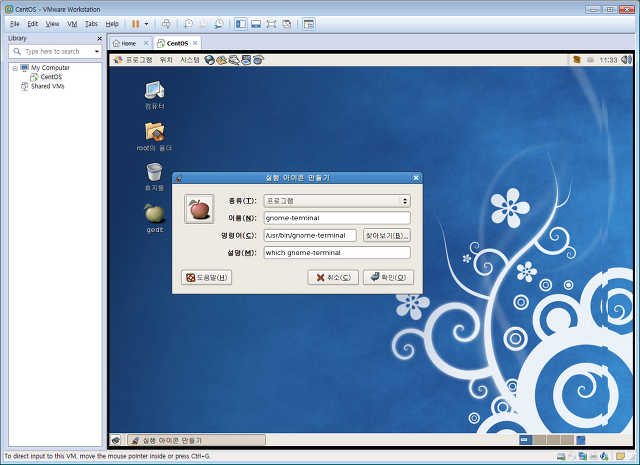Open the Edit menu

coord(33,24)
